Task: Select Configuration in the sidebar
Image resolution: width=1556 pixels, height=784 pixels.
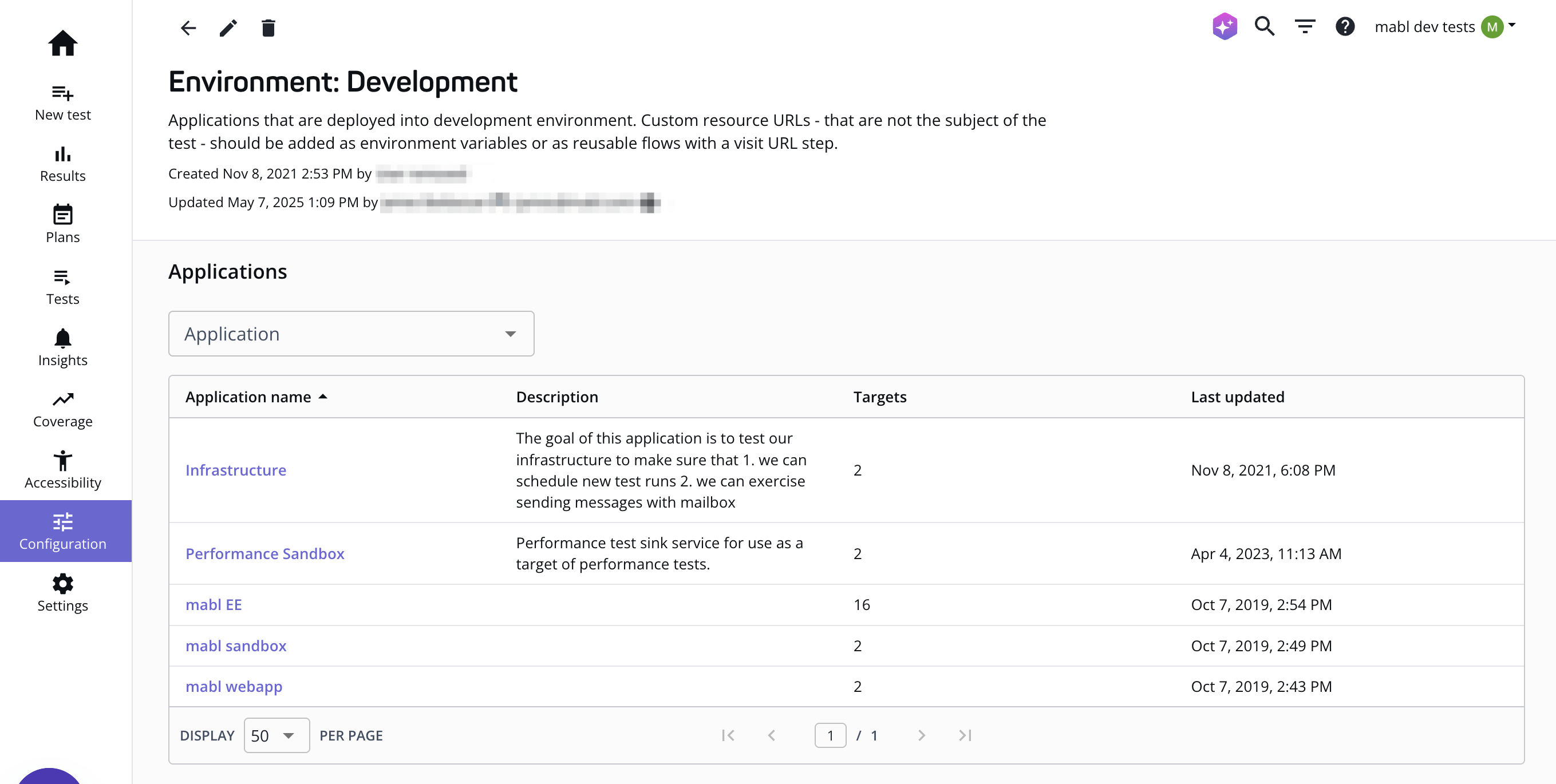Action: (x=63, y=530)
